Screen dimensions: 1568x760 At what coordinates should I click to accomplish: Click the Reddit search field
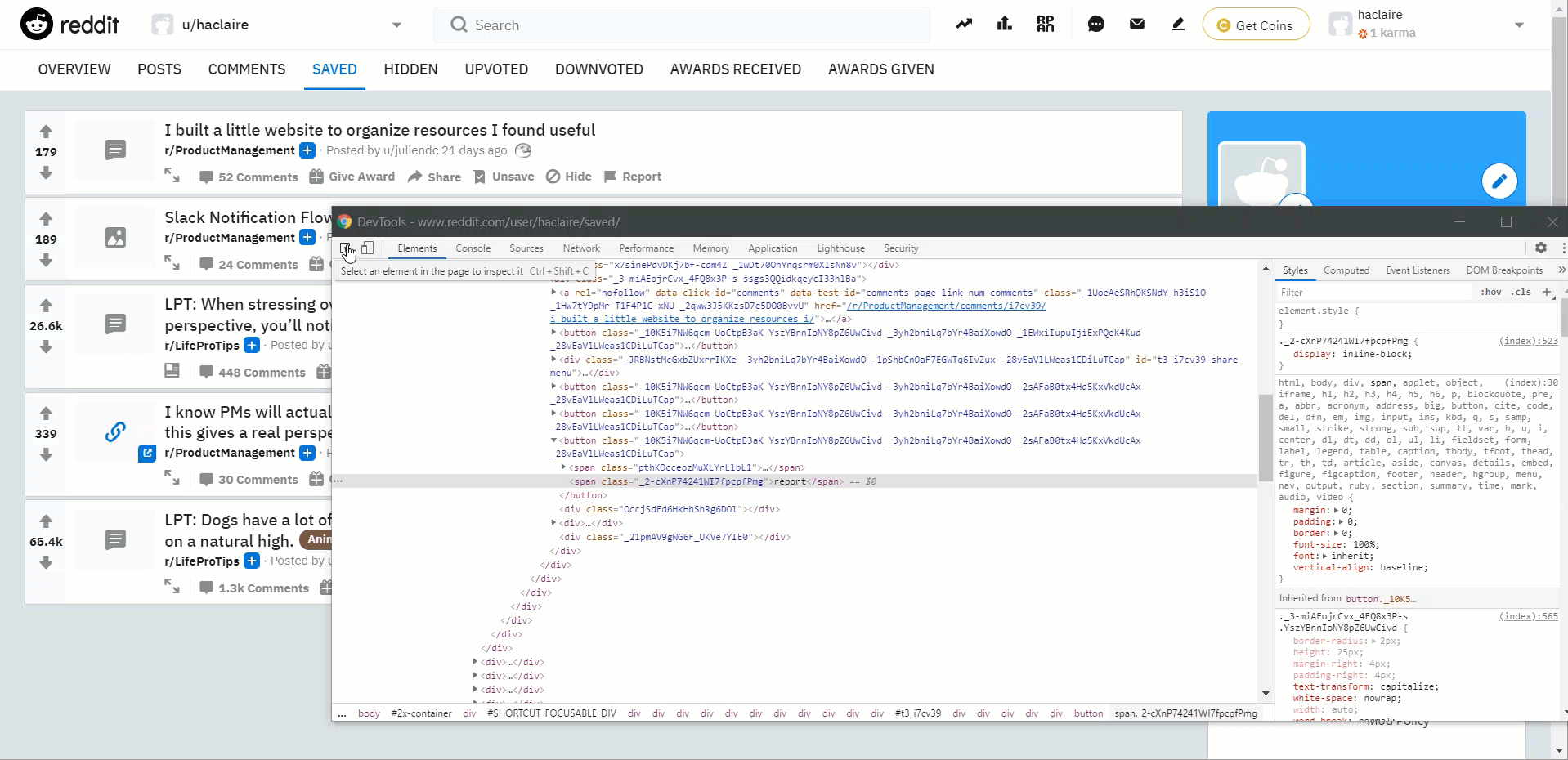(x=682, y=25)
